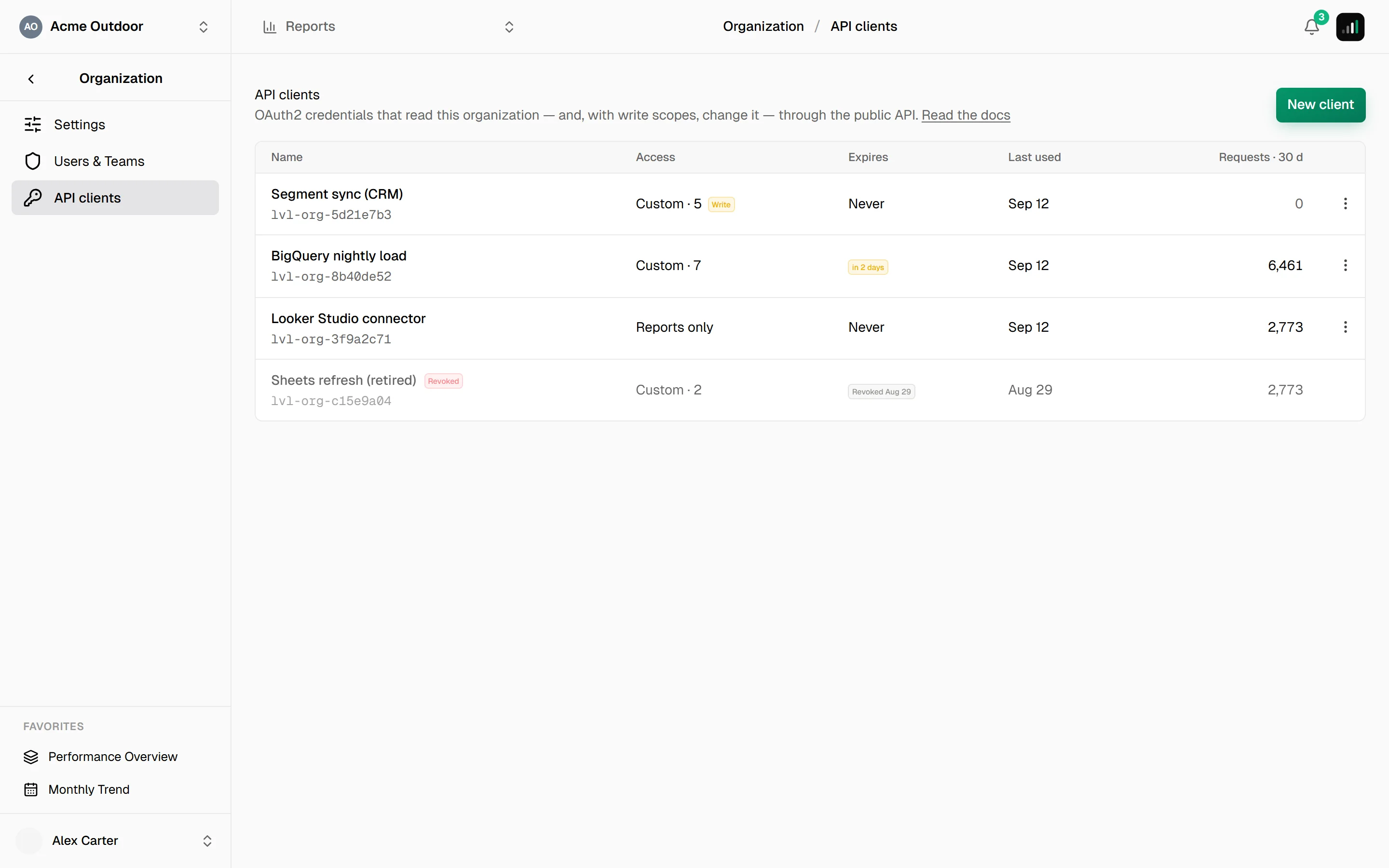Open Settings in the sidebar
This screenshot has height=868, width=1389.
click(x=115, y=124)
